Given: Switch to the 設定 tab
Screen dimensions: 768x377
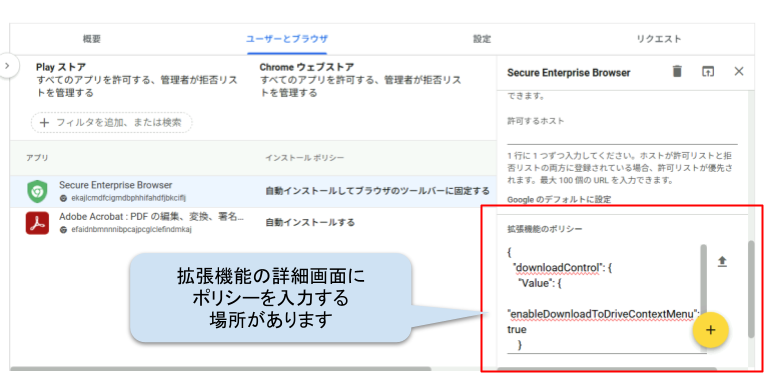Looking at the screenshot, I should [x=481, y=39].
